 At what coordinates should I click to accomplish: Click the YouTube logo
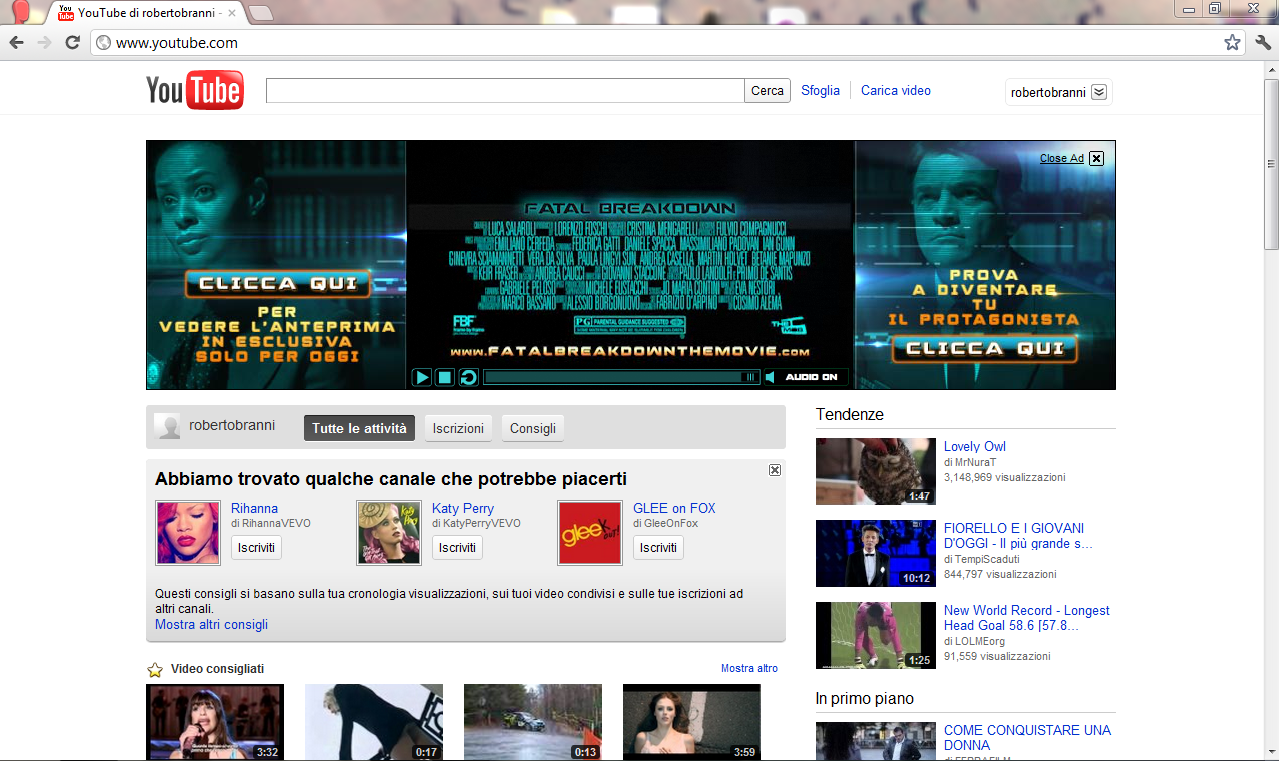pyautogui.click(x=195, y=90)
